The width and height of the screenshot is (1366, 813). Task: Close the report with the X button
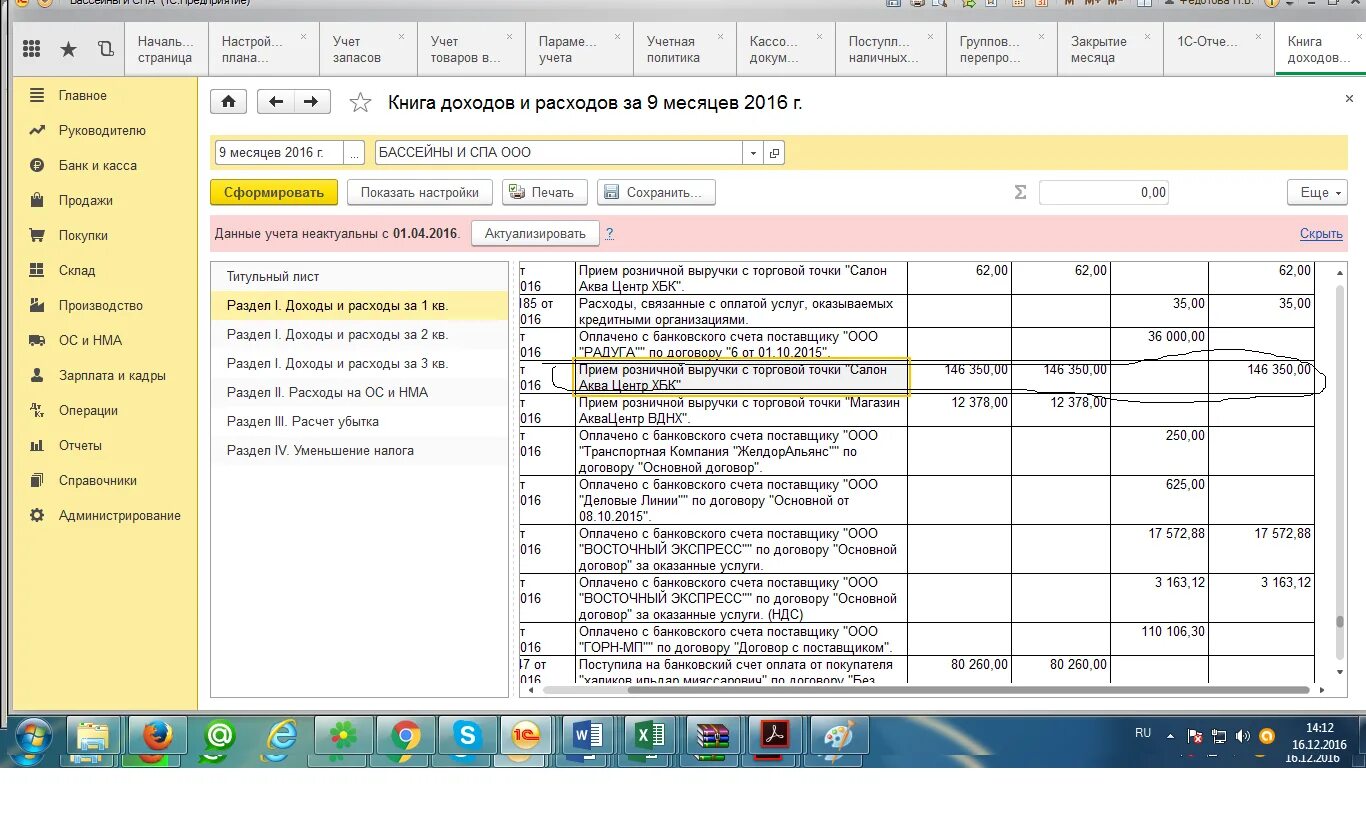(x=1349, y=99)
